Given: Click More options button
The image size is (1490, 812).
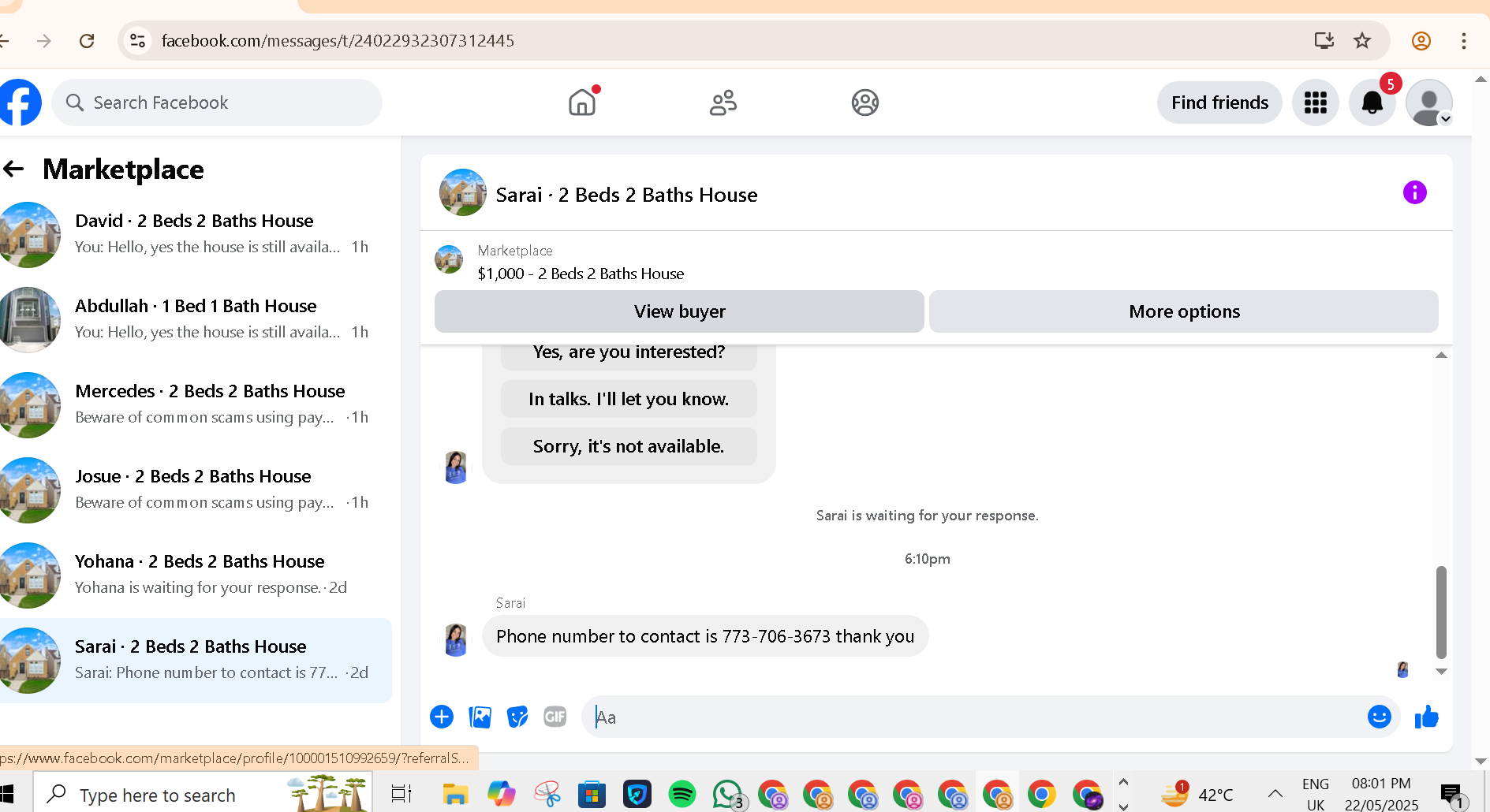Looking at the screenshot, I should click(x=1184, y=311).
